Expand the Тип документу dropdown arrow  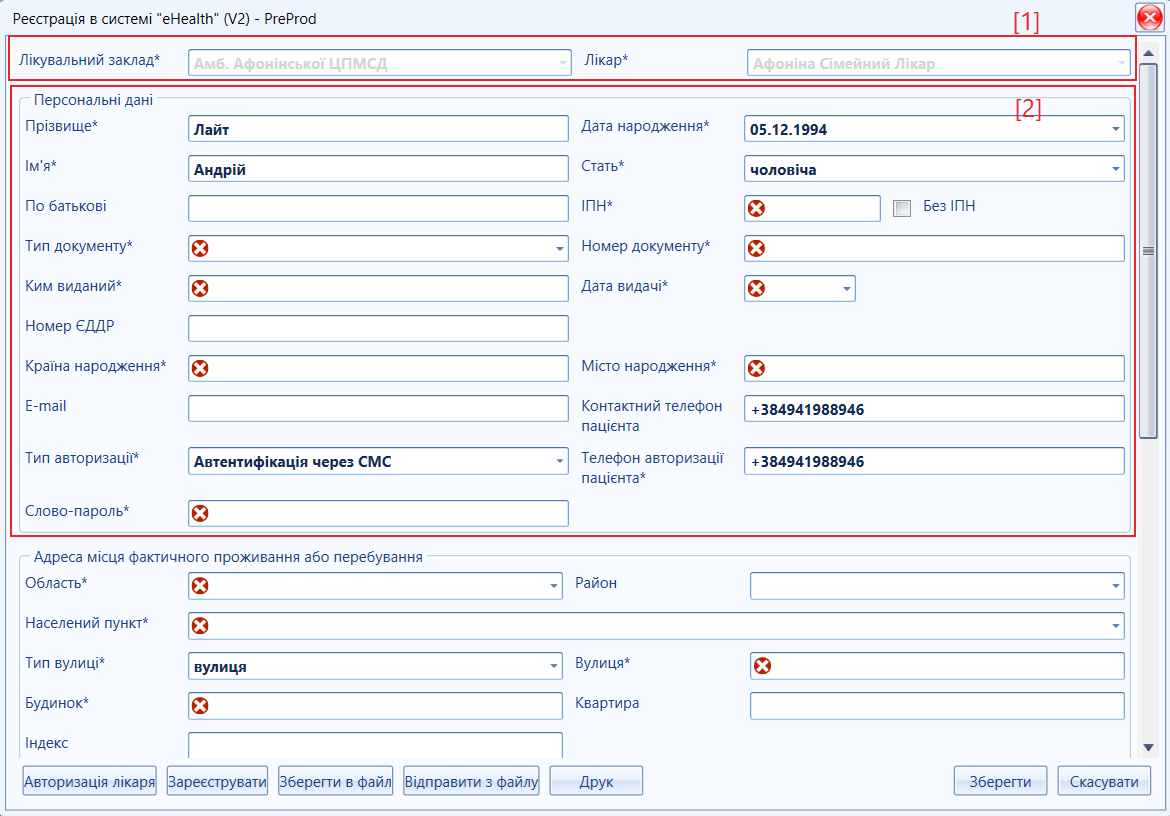560,248
